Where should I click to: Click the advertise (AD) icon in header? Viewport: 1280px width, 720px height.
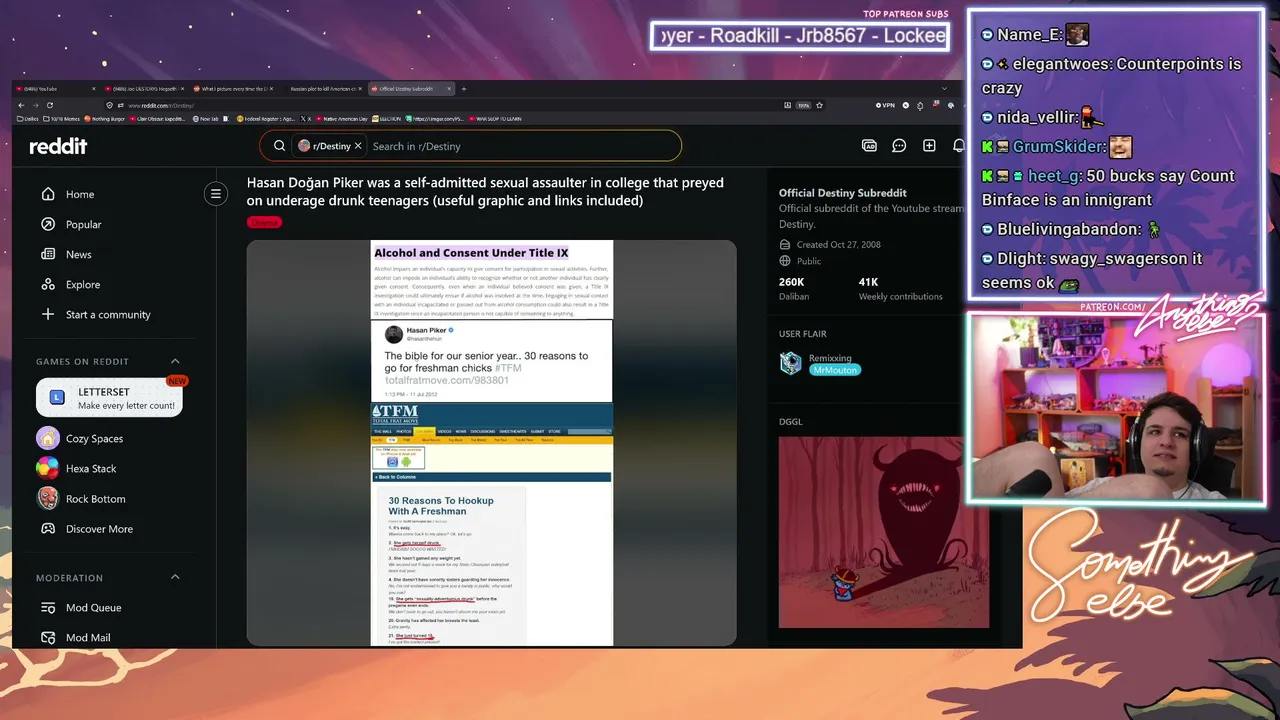pyautogui.click(x=869, y=146)
